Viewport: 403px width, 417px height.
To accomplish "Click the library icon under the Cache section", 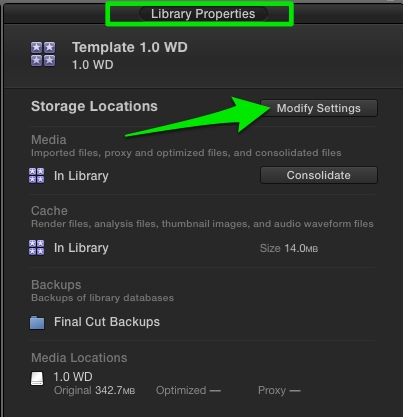I will pyautogui.click(x=36, y=248).
